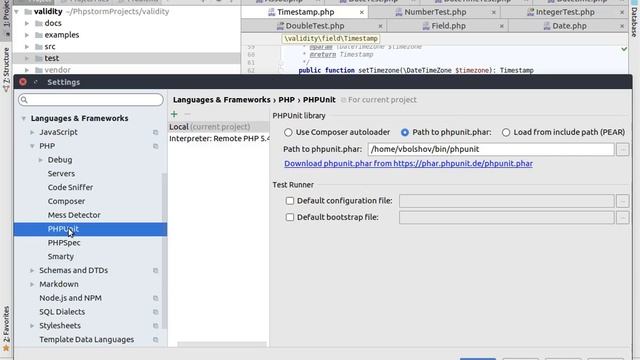
Task: Click browse button for default configuration file
Action: (x=622, y=201)
